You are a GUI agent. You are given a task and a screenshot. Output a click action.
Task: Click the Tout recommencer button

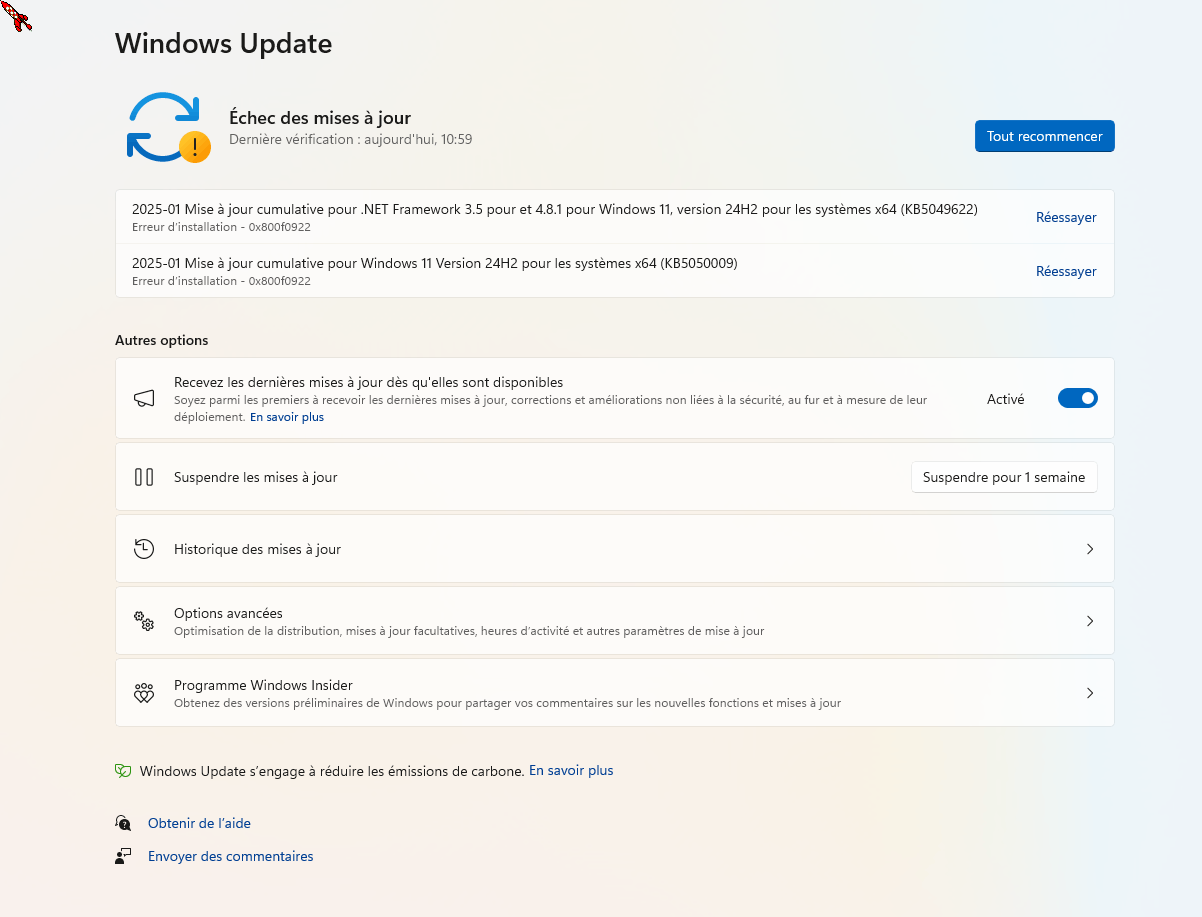point(1045,136)
